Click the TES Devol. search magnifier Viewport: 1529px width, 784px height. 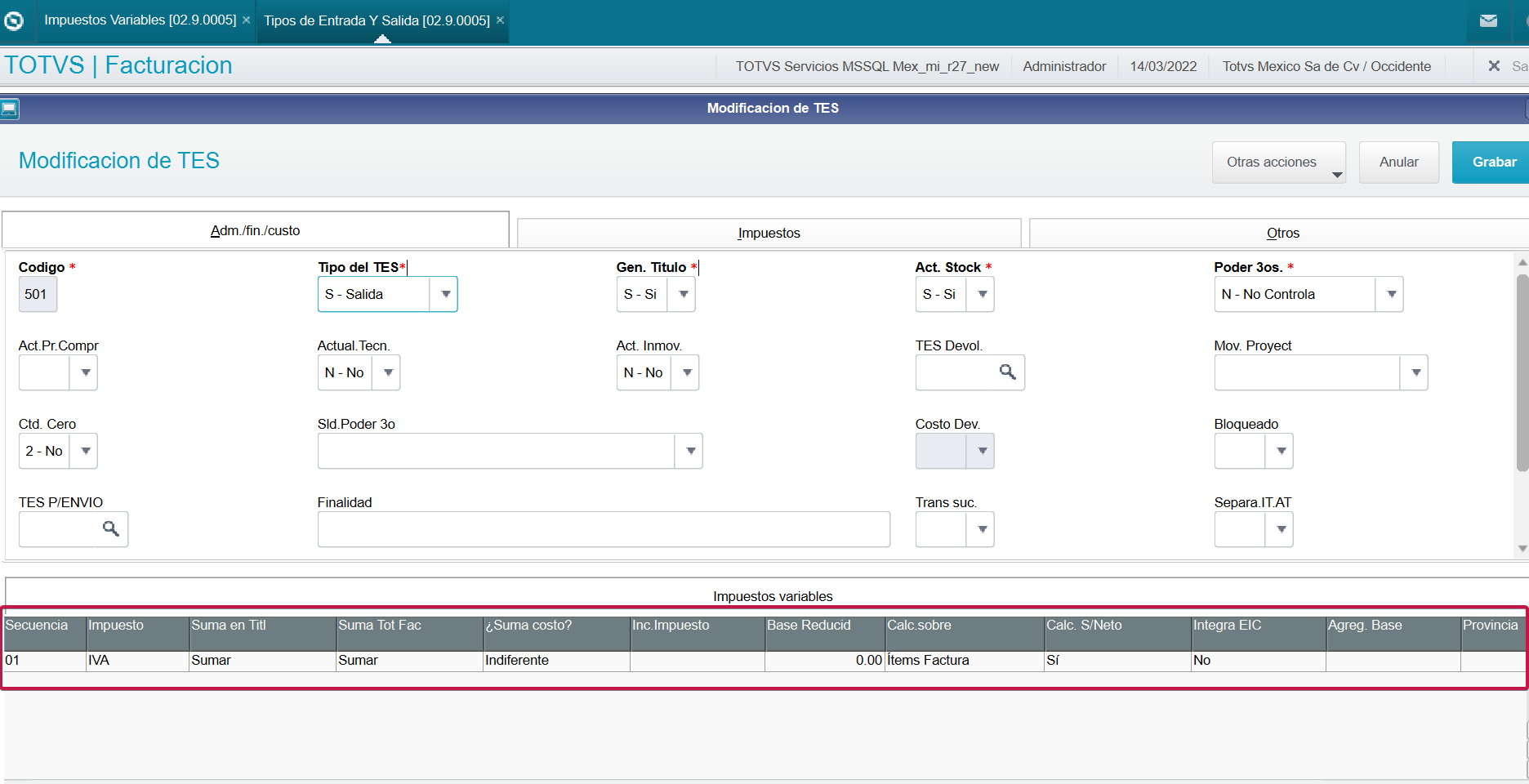(x=1008, y=372)
